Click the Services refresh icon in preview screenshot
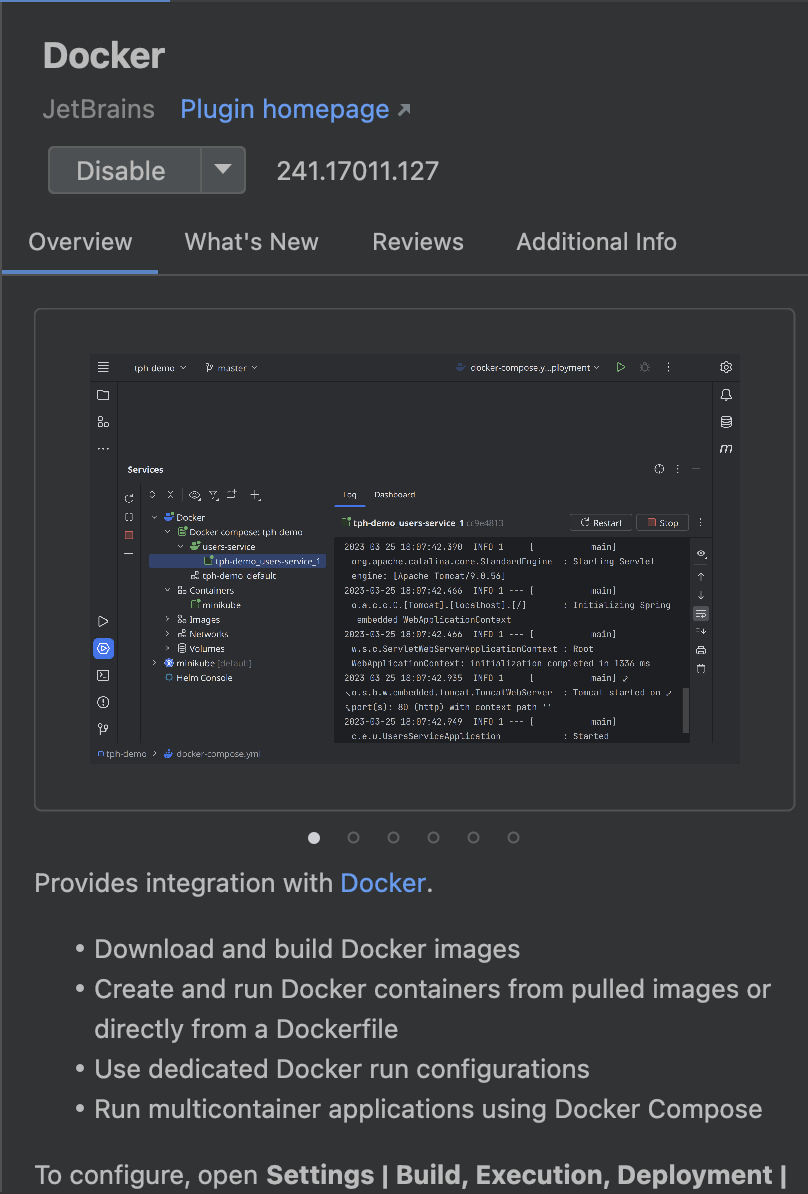The width and height of the screenshot is (808, 1194). click(x=129, y=498)
